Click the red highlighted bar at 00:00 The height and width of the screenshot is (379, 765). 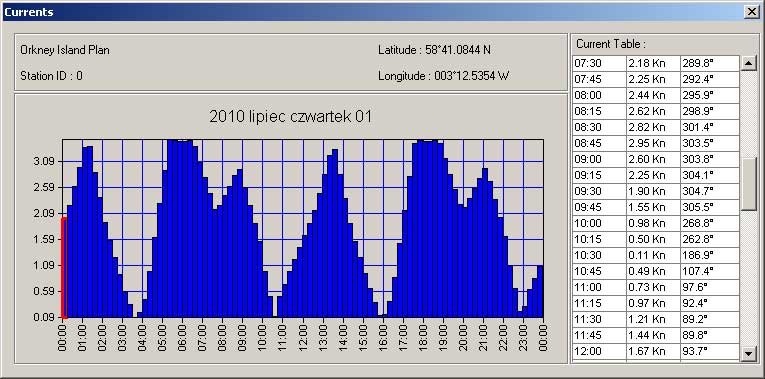click(x=64, y=268)
